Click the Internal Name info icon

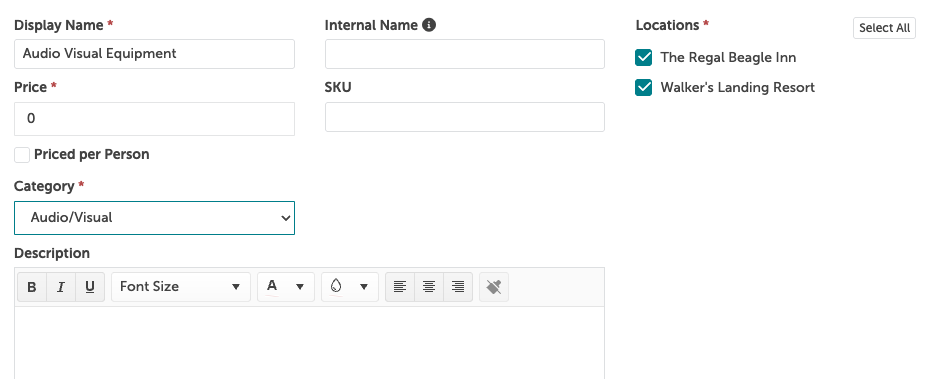[x=429, y=25]
